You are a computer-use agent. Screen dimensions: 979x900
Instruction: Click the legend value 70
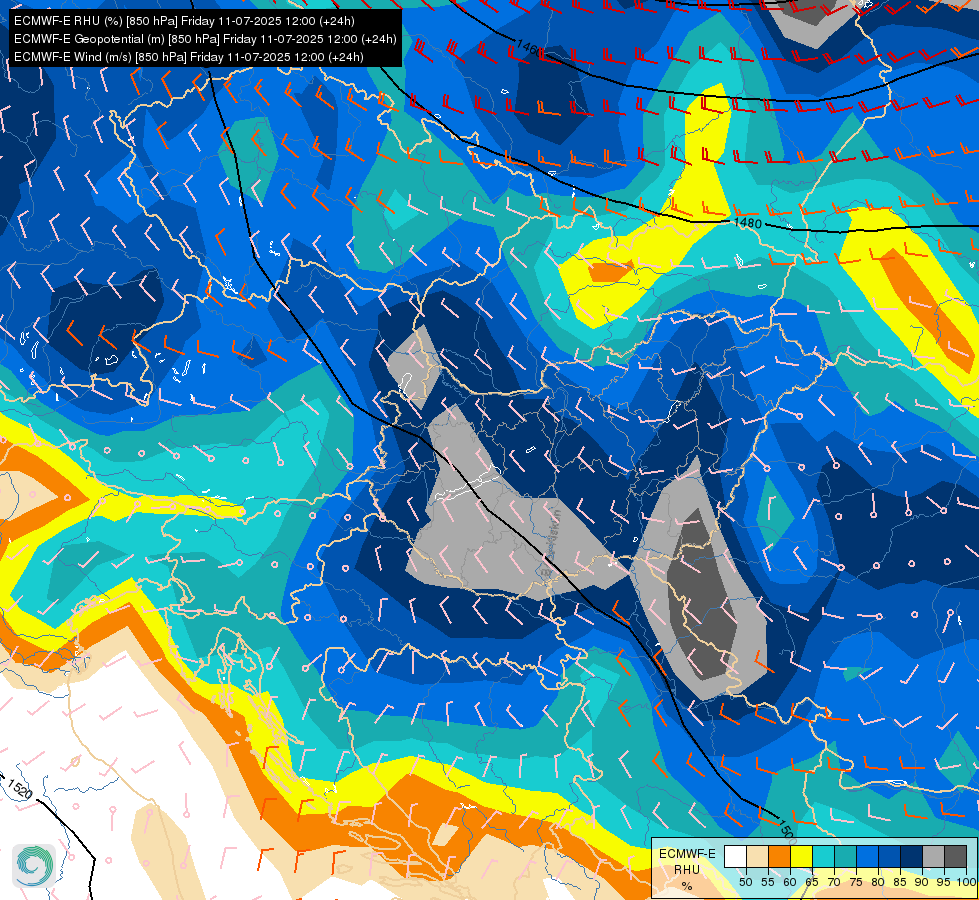coord(834,882)
